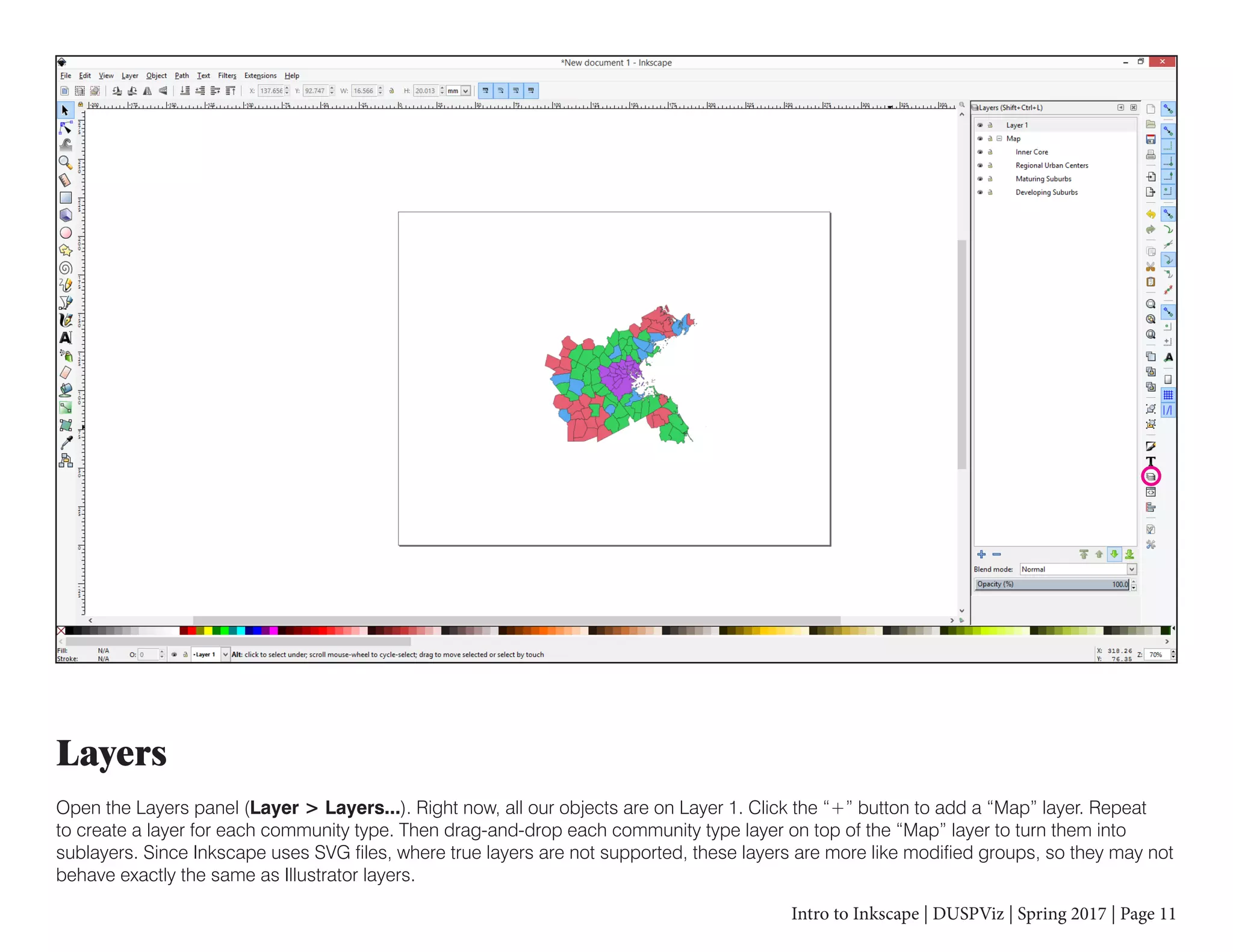This screenshot has height=952, width=1233.
Task: Pick the yellow palette swatch
Action: click(208, 631)
